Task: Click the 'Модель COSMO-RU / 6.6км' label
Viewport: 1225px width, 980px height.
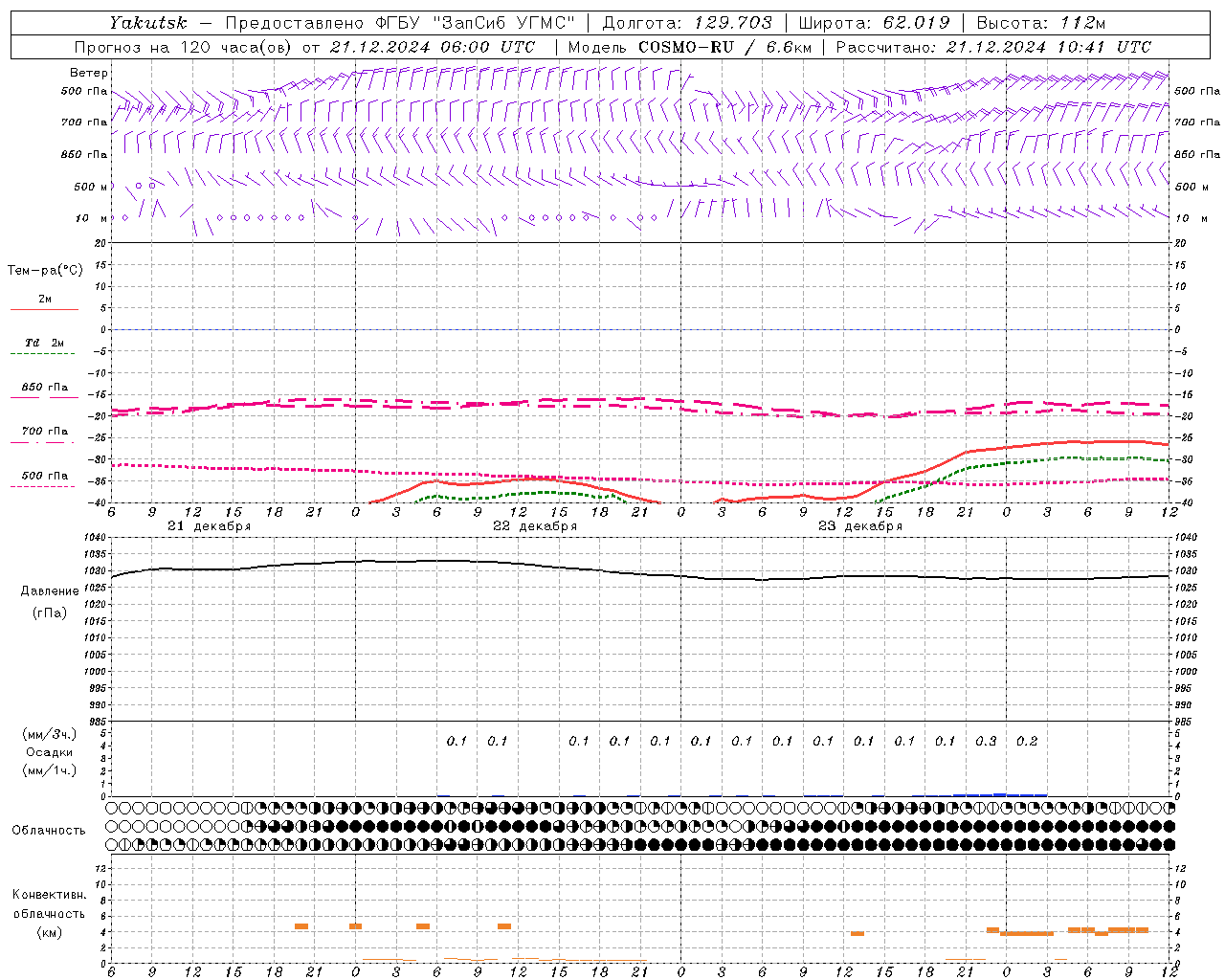Action: (x=689, y=47)
